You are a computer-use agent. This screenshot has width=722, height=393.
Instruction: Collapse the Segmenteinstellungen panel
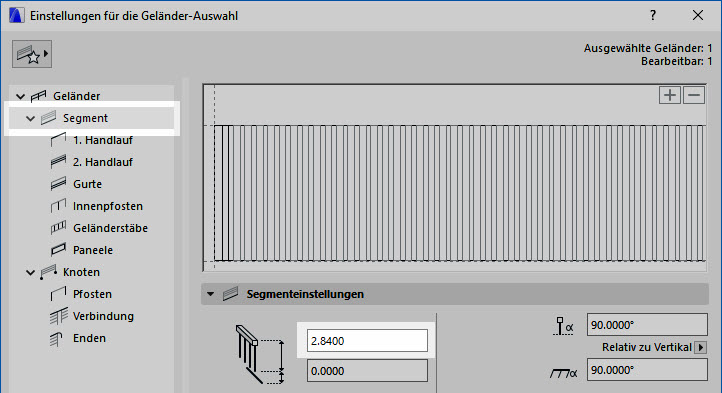[x=211, y=294]
